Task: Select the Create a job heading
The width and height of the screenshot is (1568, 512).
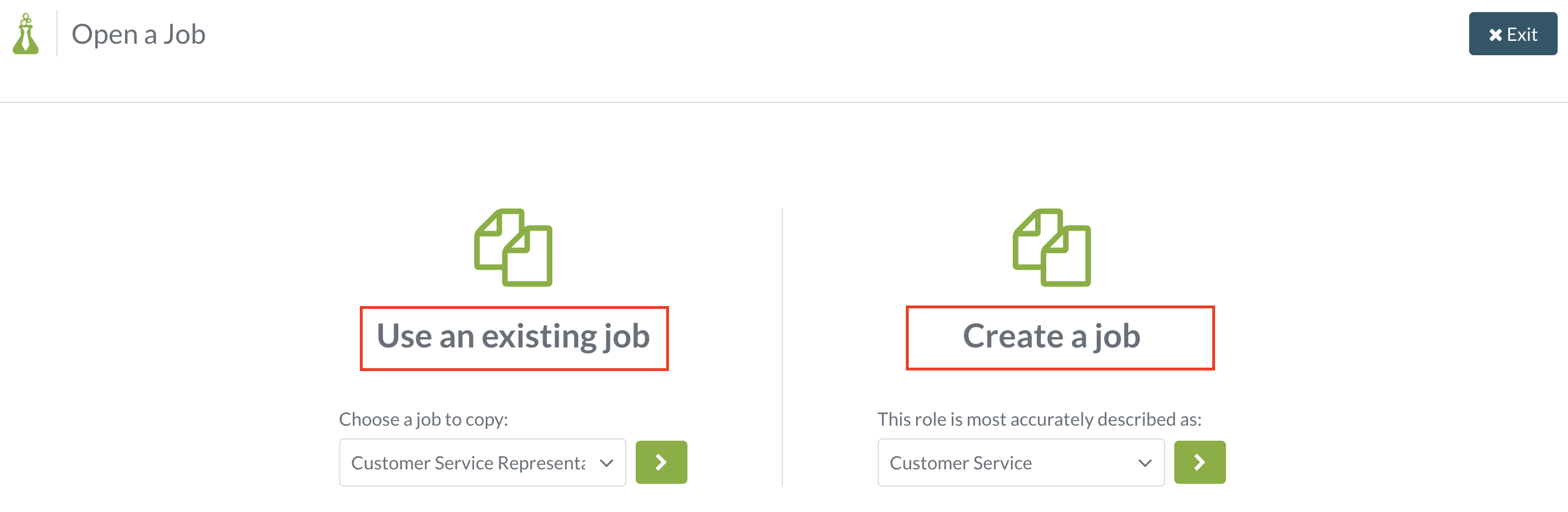Action: pos(1051,337)
